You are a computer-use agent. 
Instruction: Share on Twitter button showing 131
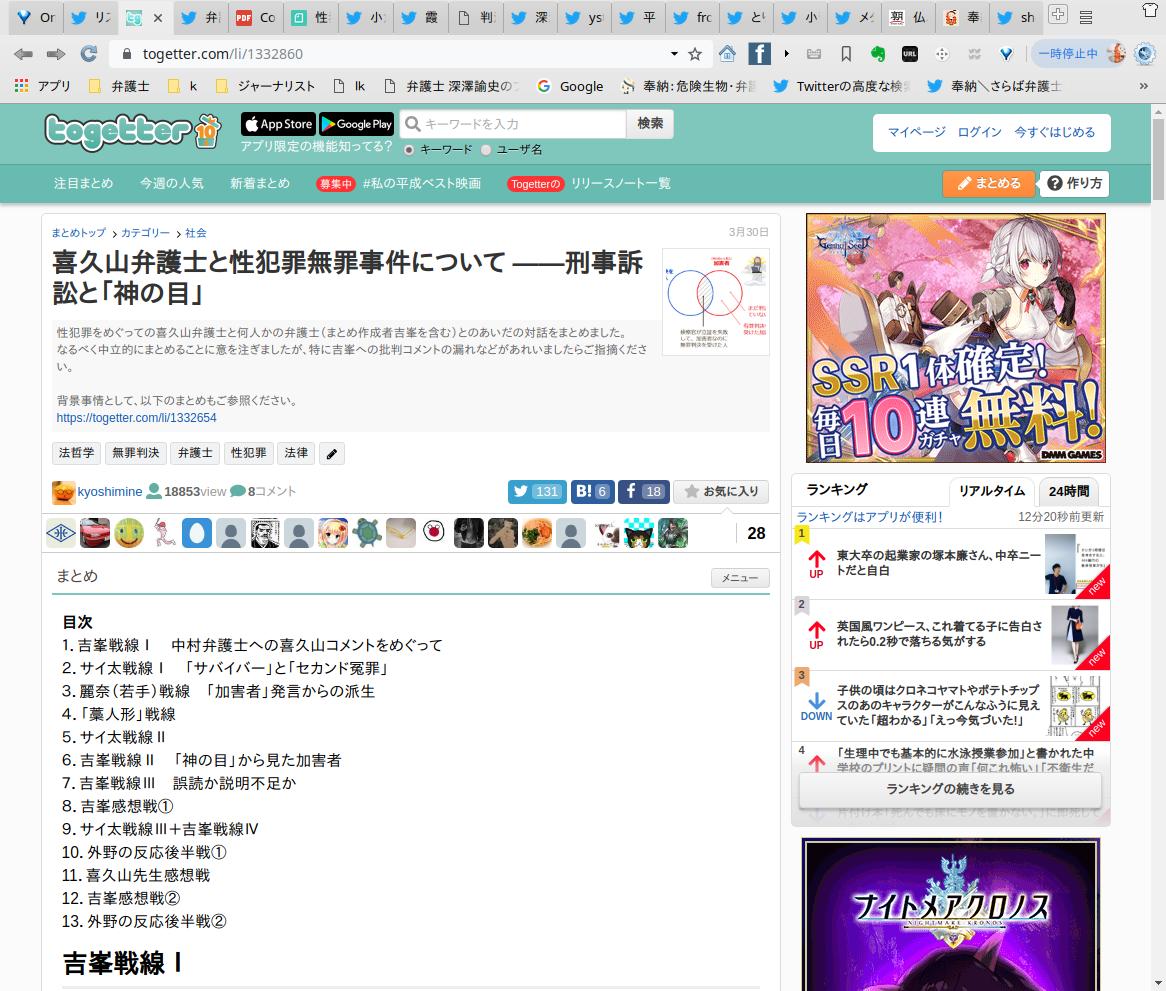pos(537,491)
